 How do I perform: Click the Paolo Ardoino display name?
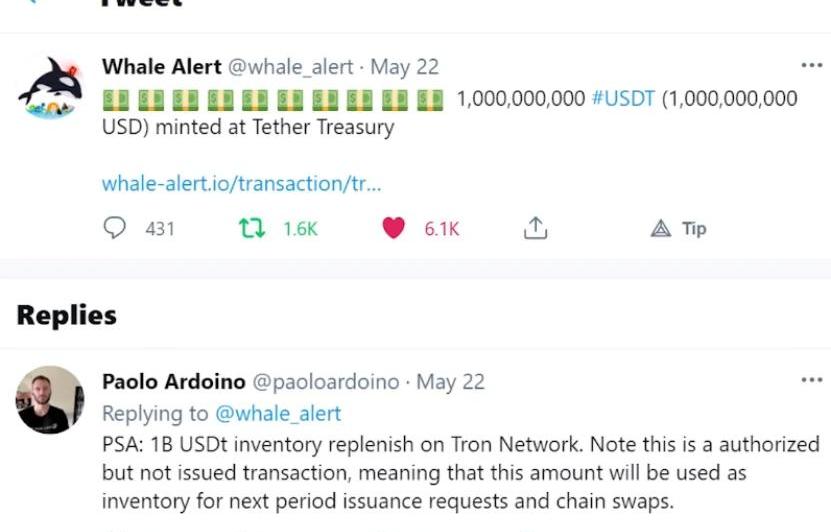click(173, 382)
